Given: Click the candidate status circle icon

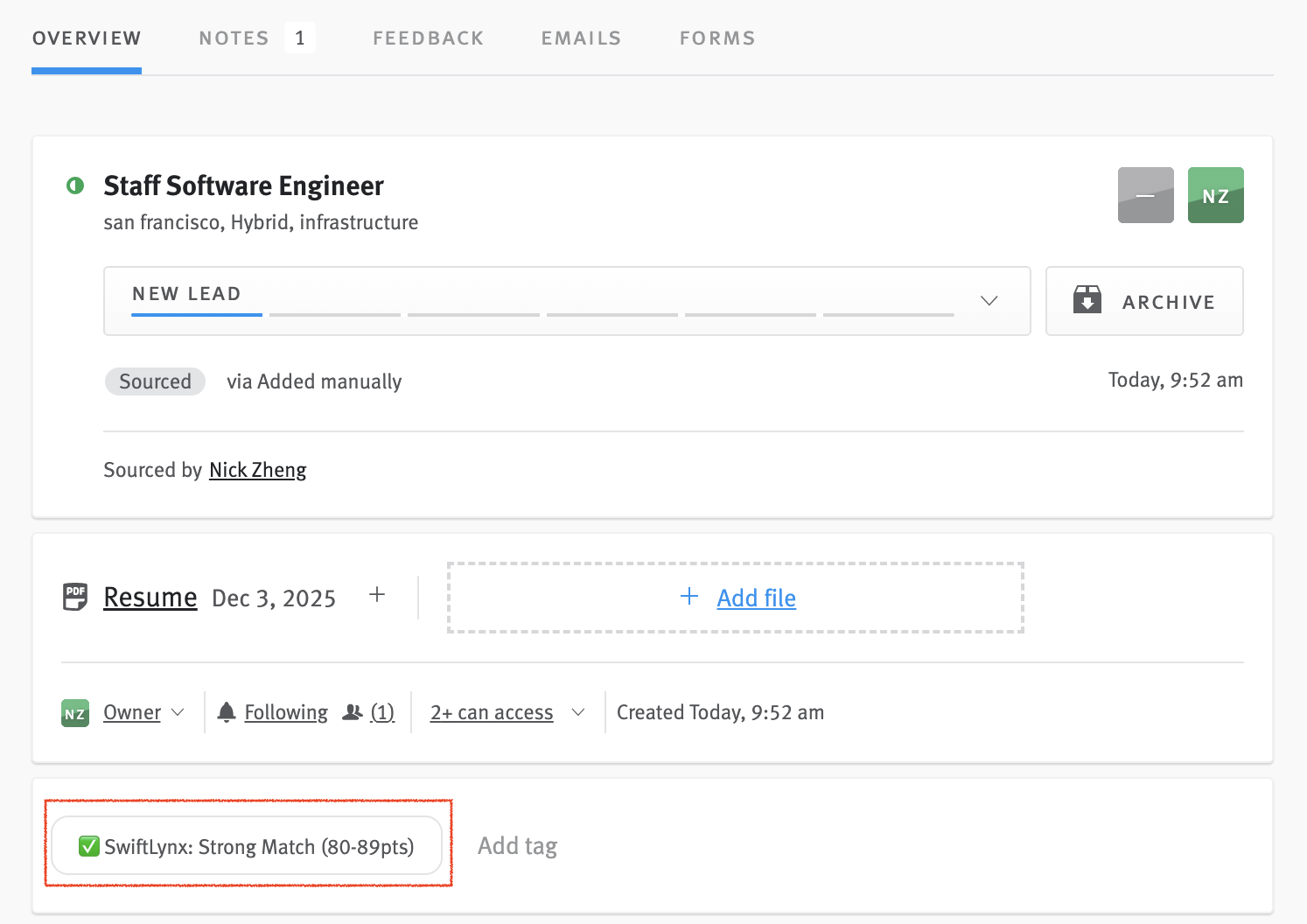Looking at the screenshot, I should click(74, 185).
